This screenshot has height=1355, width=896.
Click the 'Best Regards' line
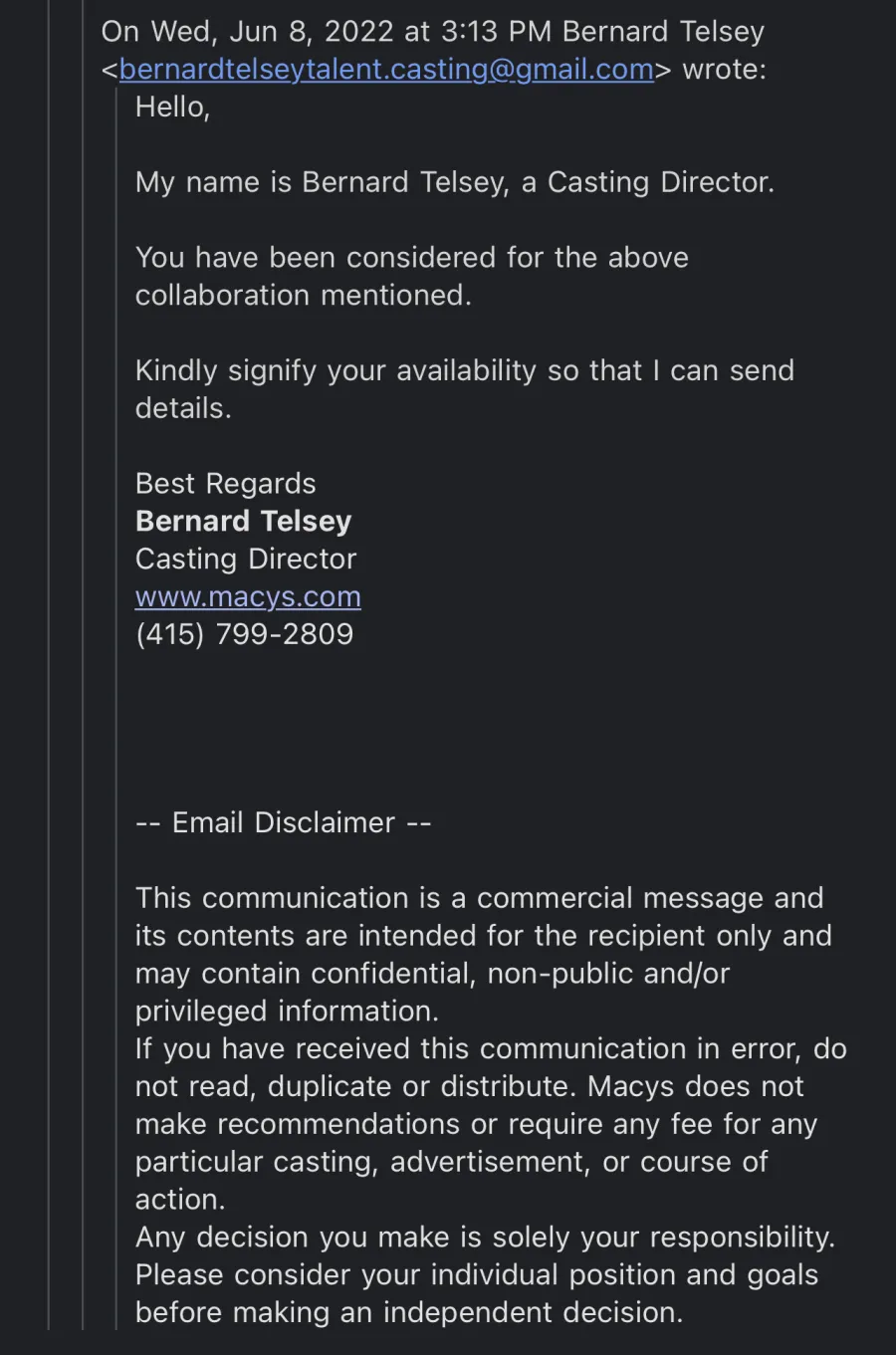coord(226,484)
